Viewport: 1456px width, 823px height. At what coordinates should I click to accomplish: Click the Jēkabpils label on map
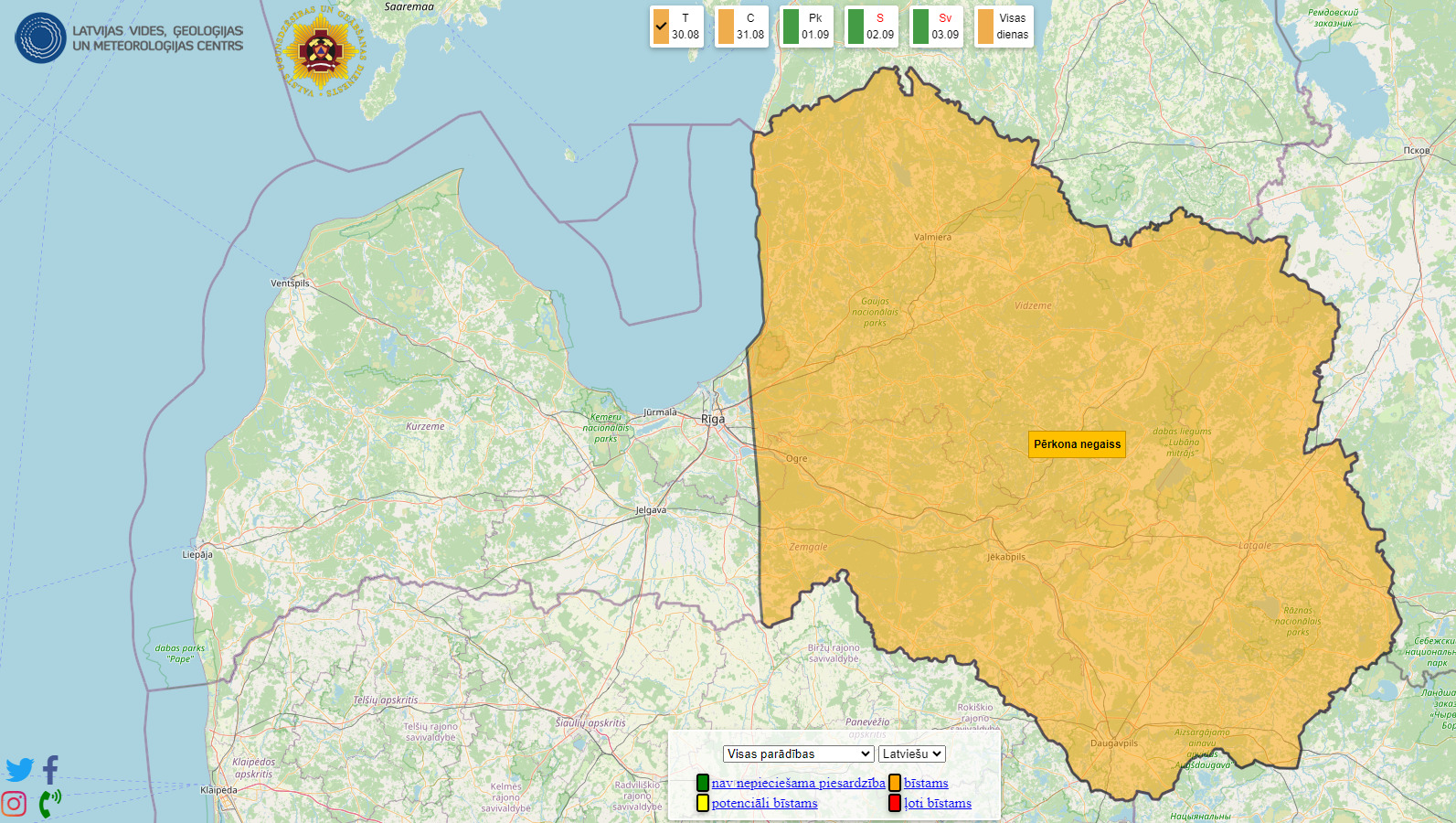point(1006,557)
